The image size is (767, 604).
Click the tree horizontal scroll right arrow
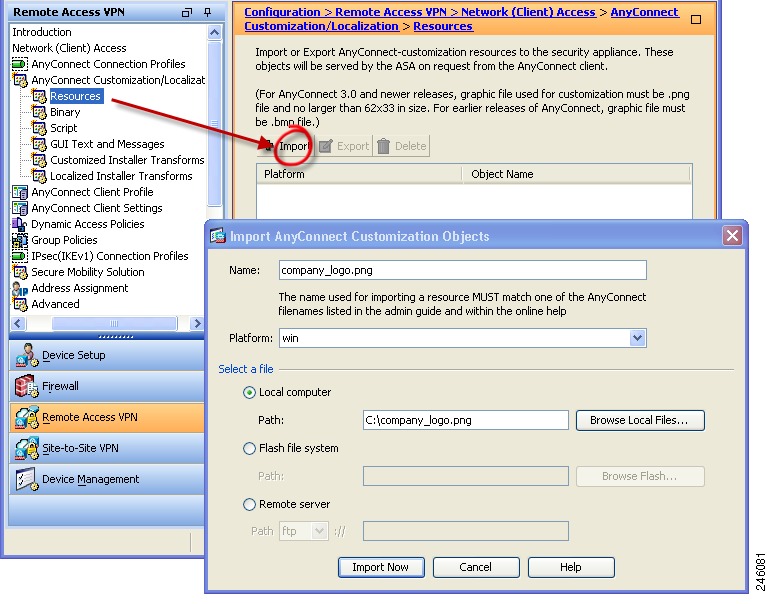[197, 324]
